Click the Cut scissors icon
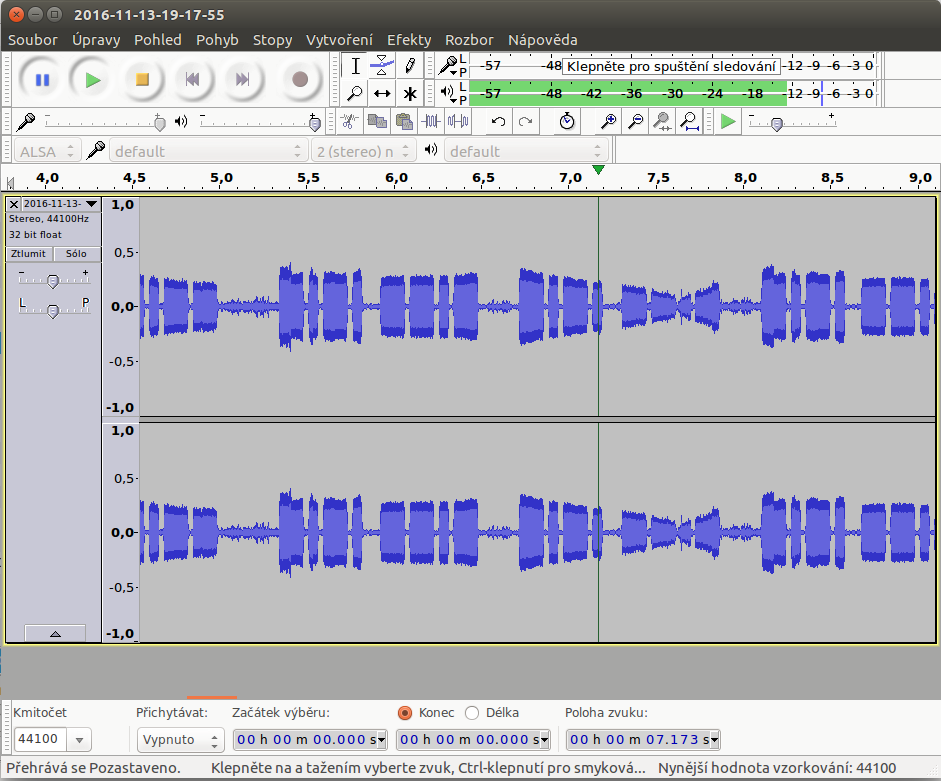 point(349,122)
